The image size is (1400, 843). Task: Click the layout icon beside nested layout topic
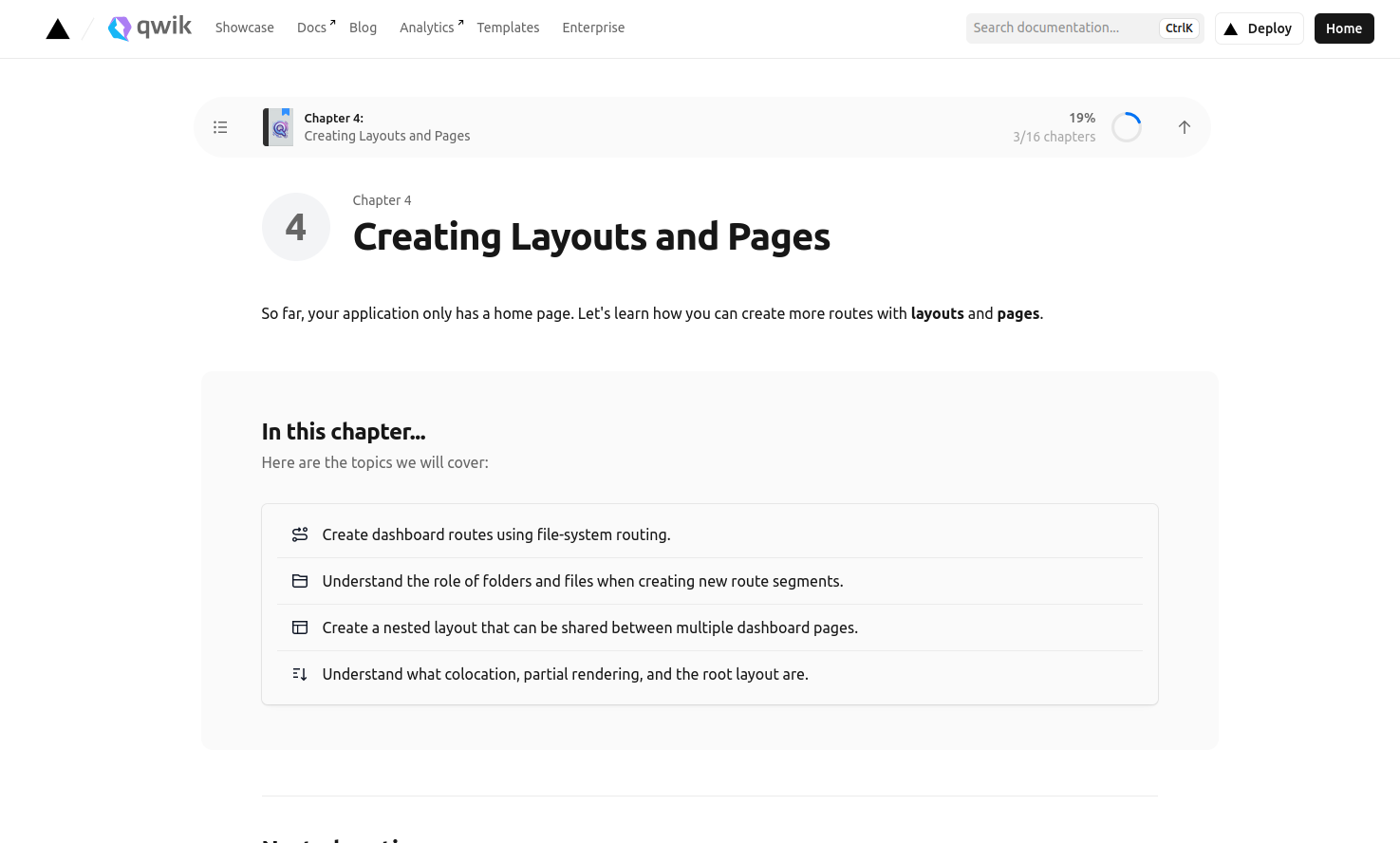tap(300, 628)
